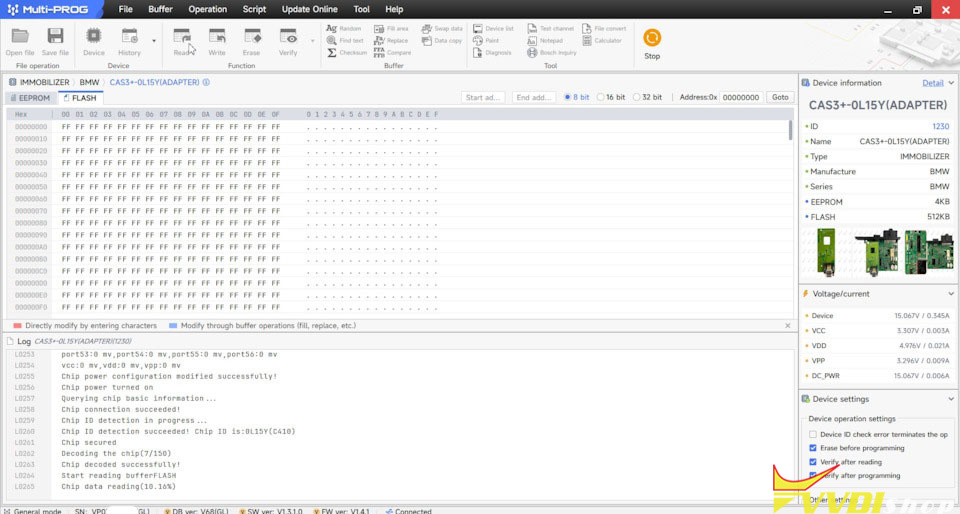Click the Fill area tool
The image size is (960, 514).
(391, 29)
